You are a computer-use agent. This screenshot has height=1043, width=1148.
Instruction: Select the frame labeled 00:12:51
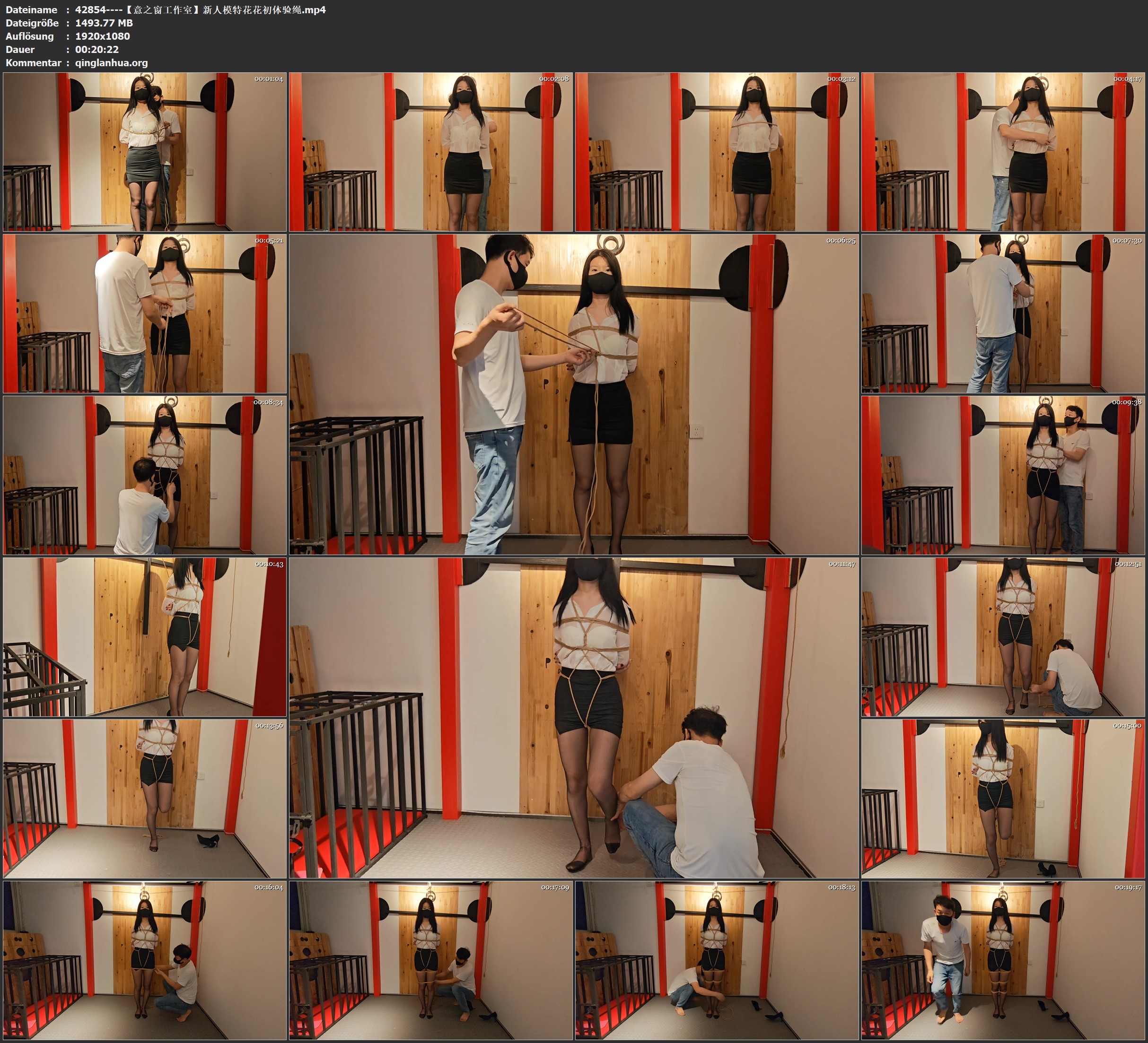(x=1003, y=636)
